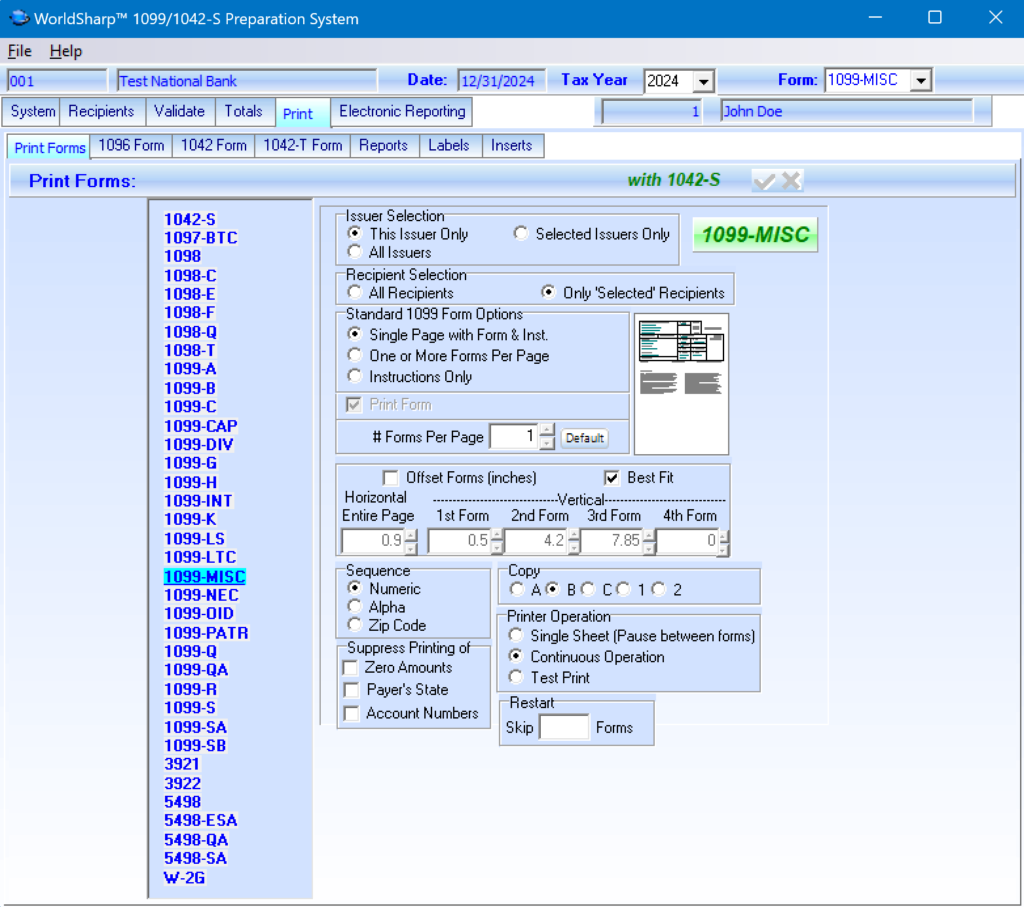The height and width of the screenshot is (907, 1024).
Task: Enable the Offset Forms (inches) checkbox
Action: 391,478
